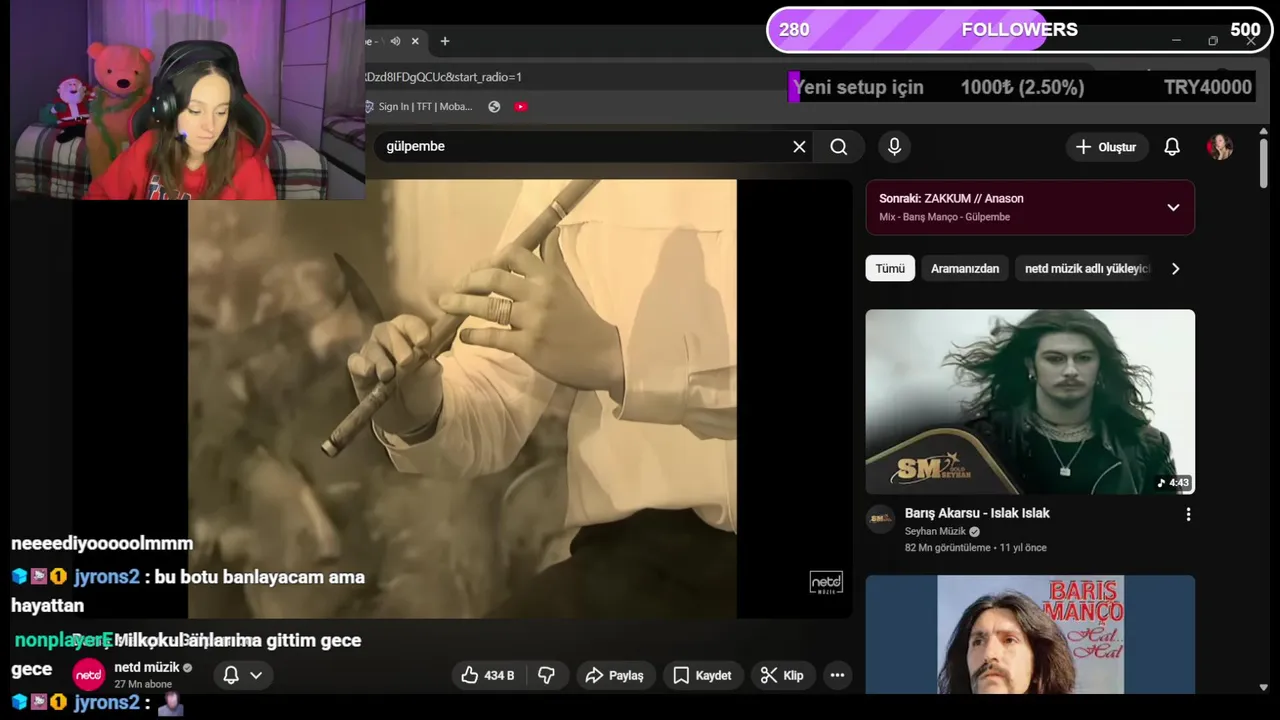The image size is (1280, 720).
Task: Open the YouTube bookmark icon
Action: click(x=521, y=106)
